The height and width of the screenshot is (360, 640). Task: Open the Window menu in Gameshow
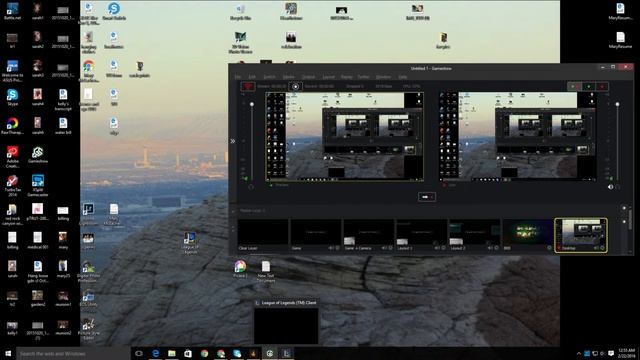[x=383, y=77]
